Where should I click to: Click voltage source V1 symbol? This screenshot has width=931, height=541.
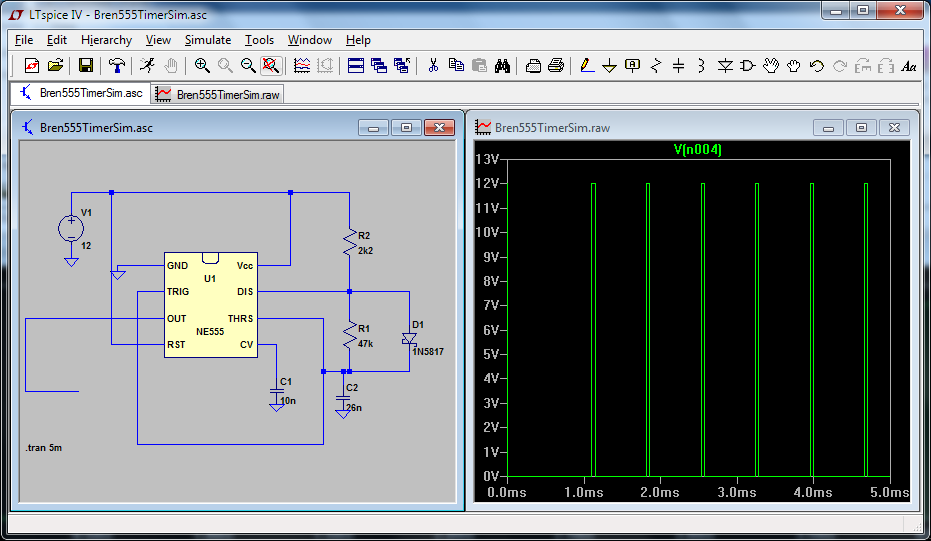click(x=71, y=229)
